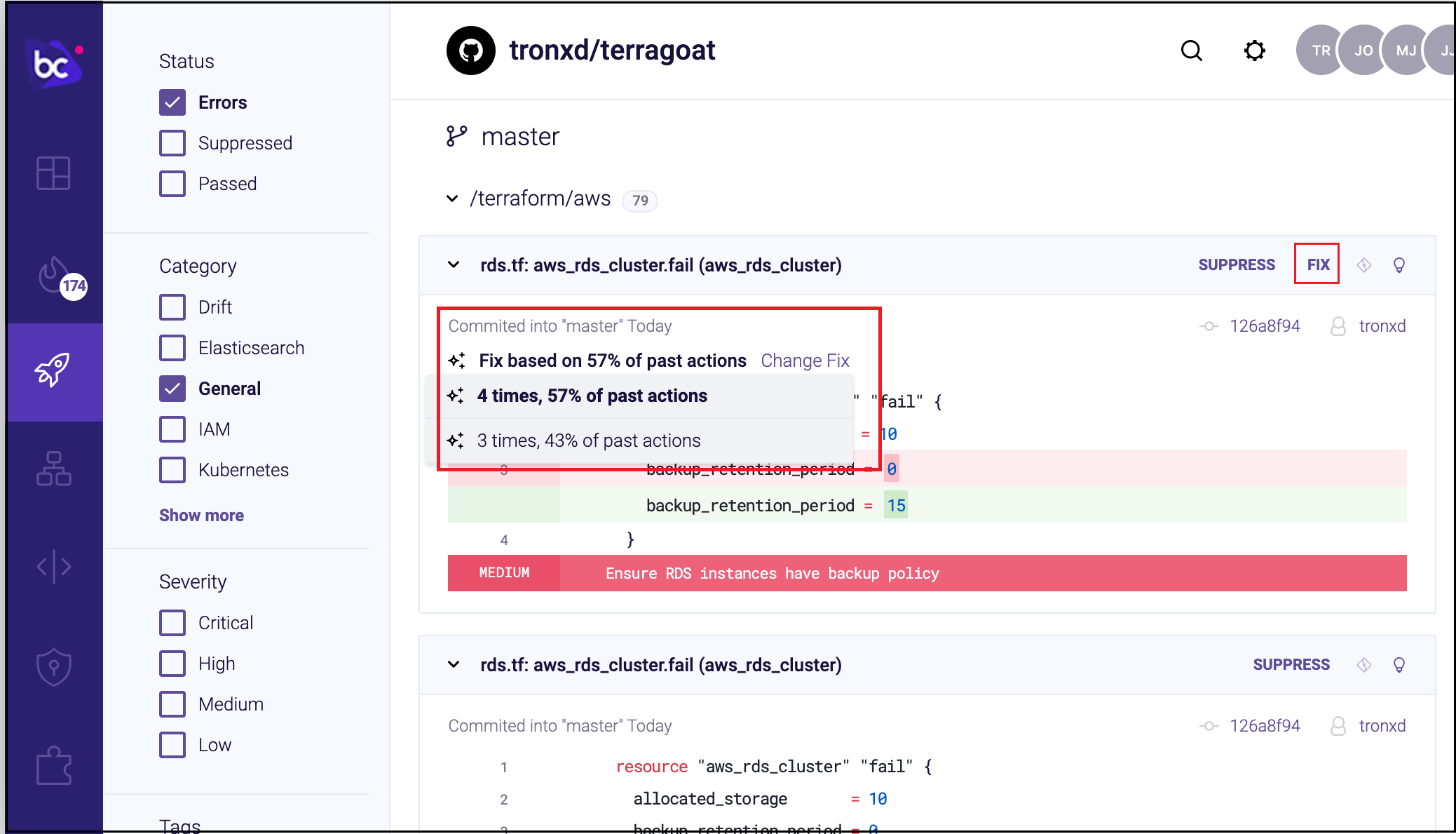Click the FIX button
This screenshot has width=1456, height=834.
[x=1317, y=264]
